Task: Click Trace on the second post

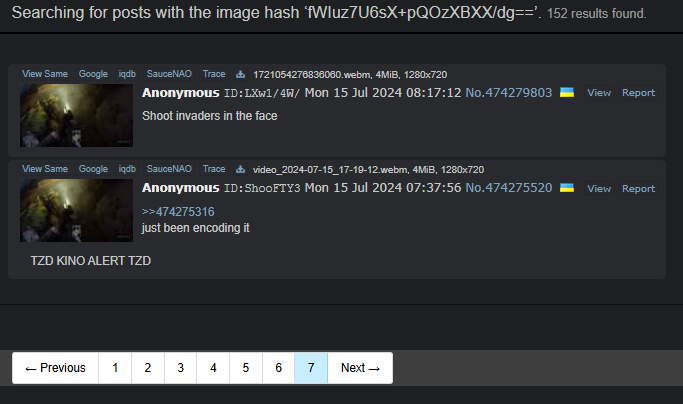Action: pyautogui.click(x=214, y=169)
